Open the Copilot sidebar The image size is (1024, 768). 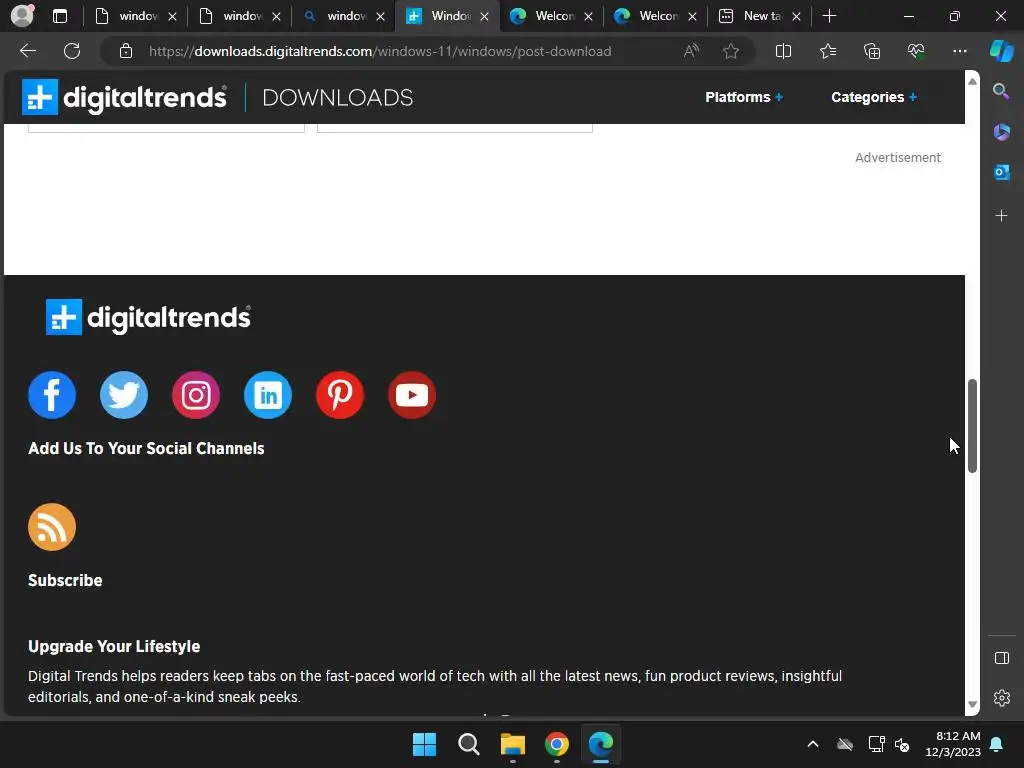(1001, 51)
